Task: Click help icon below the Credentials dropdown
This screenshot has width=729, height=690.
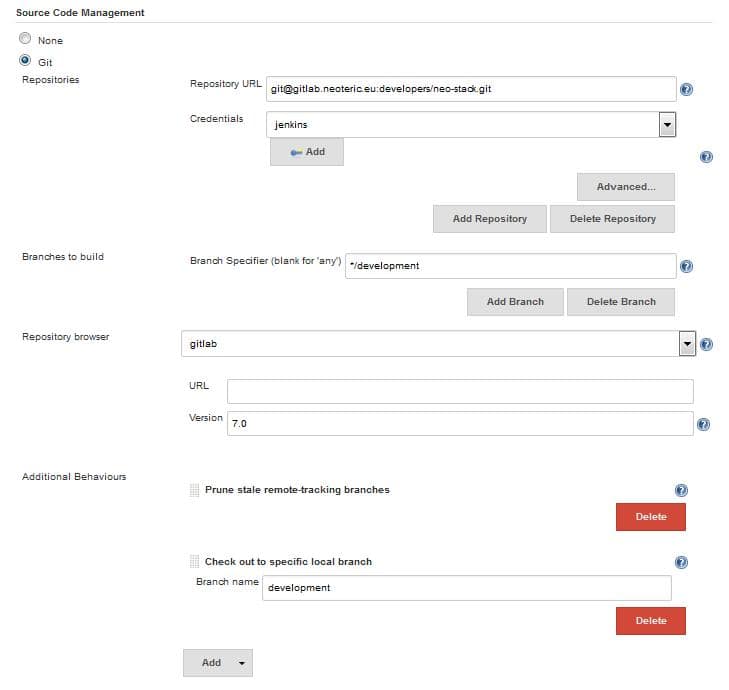Action: pos(706,157)
